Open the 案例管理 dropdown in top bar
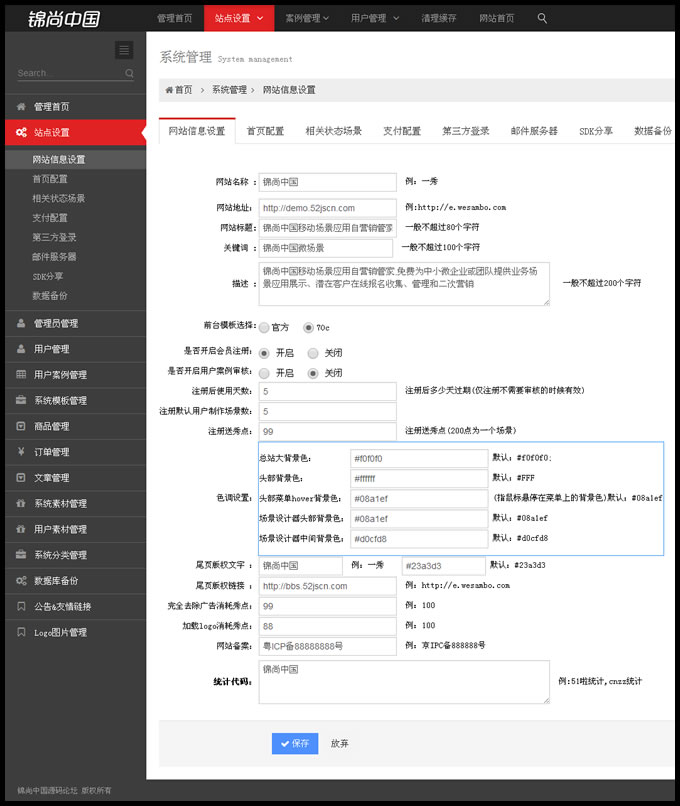Image resolution: width=680 pixels, height=806 pixels. (308, 18)
